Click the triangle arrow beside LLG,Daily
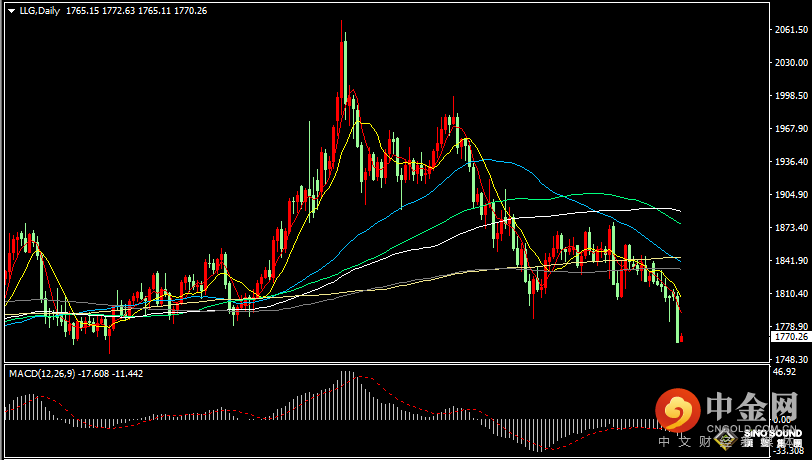The height and width of the screenshot is (460, 812). coord(9,11)
